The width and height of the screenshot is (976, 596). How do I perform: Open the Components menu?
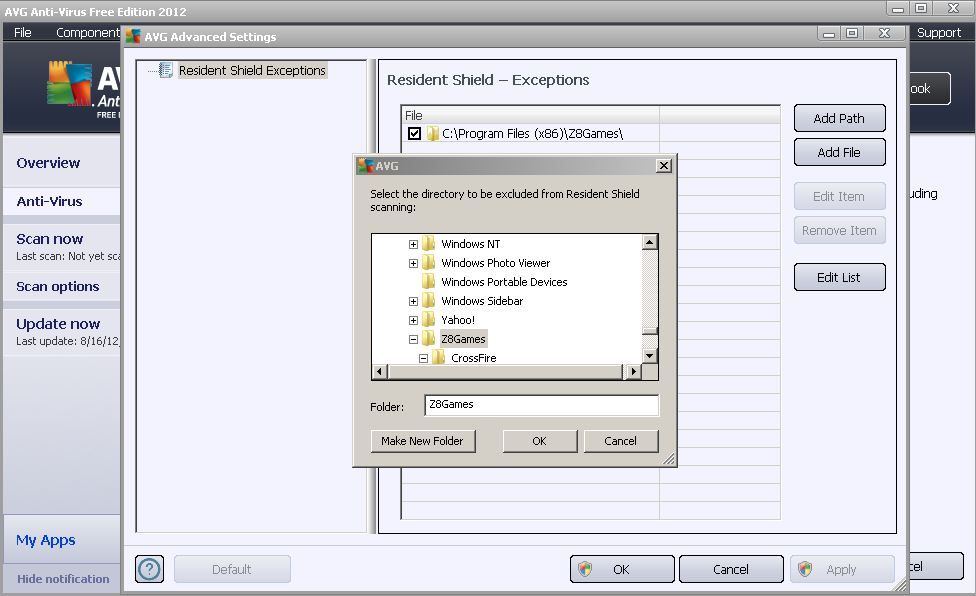coord(87,32)
